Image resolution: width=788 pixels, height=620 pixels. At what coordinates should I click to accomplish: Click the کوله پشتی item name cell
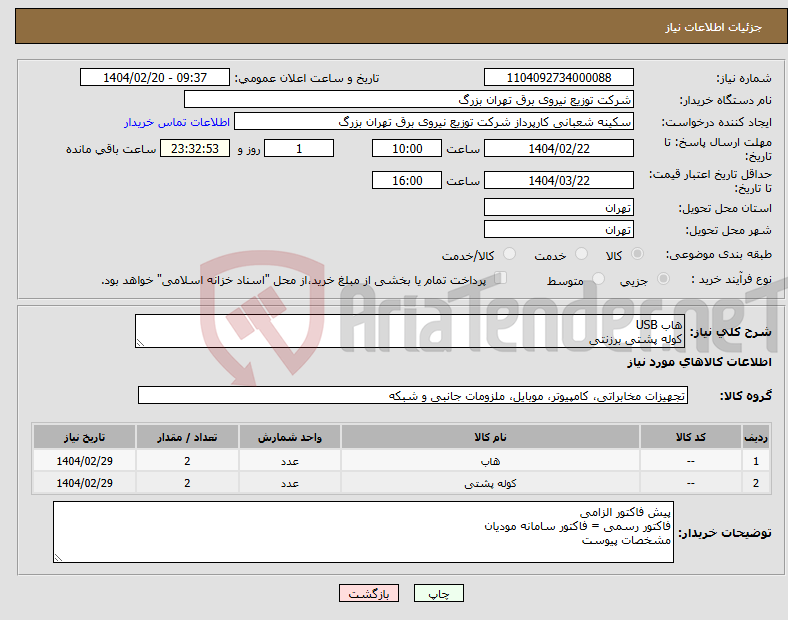coord(490,483)
